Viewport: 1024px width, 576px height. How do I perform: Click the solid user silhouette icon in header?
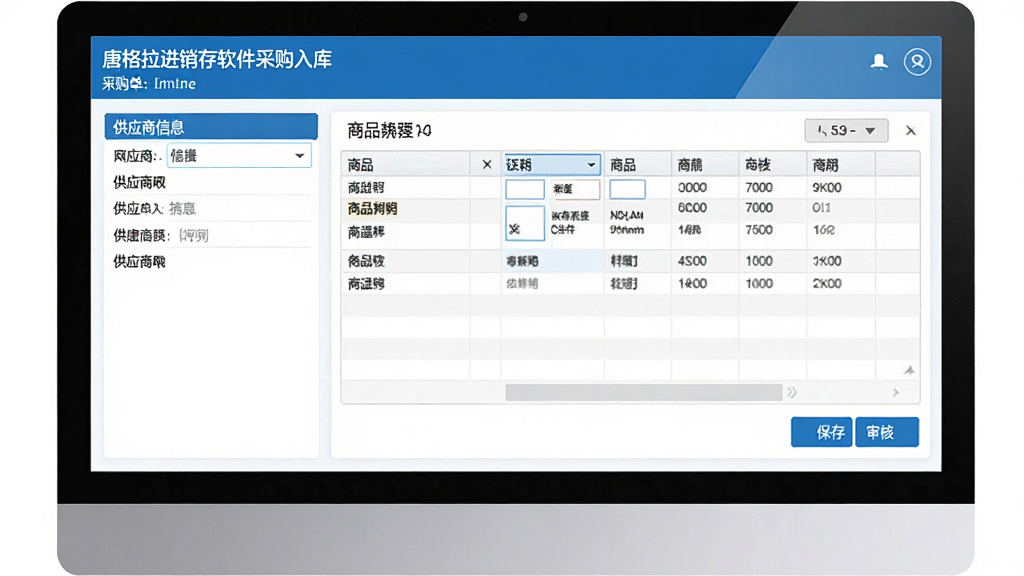click(x=879, y=61)
